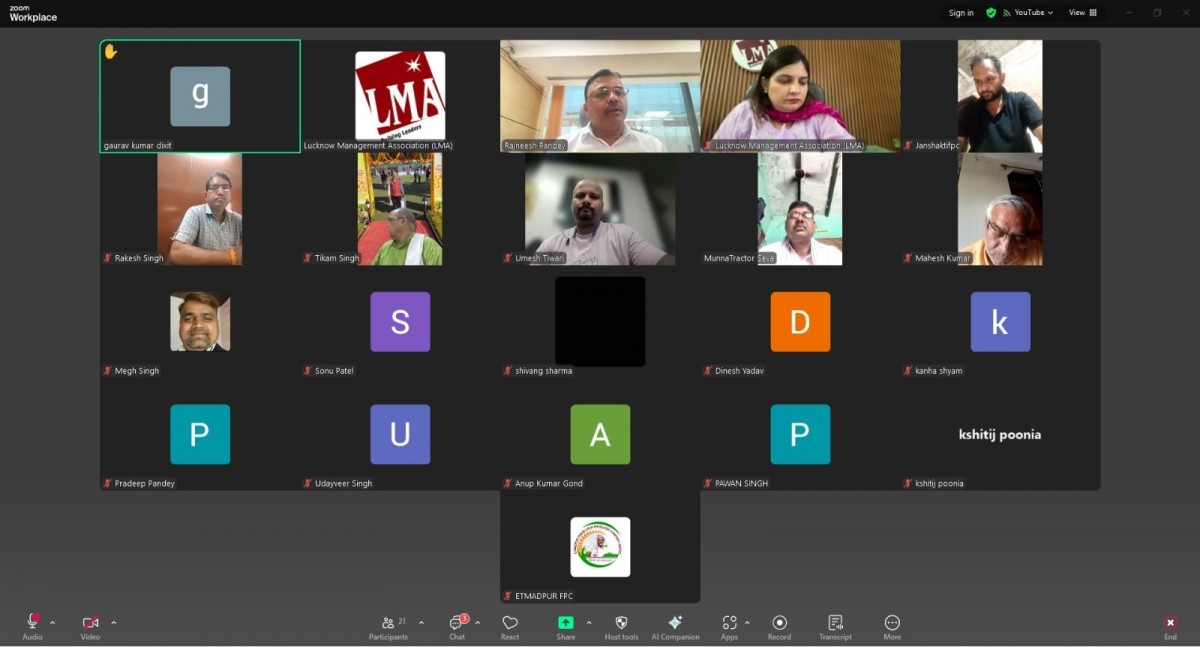This screenshot has width=1200, height=647.
Task: Expand the Share options arrow
Action: coord(588,623)
